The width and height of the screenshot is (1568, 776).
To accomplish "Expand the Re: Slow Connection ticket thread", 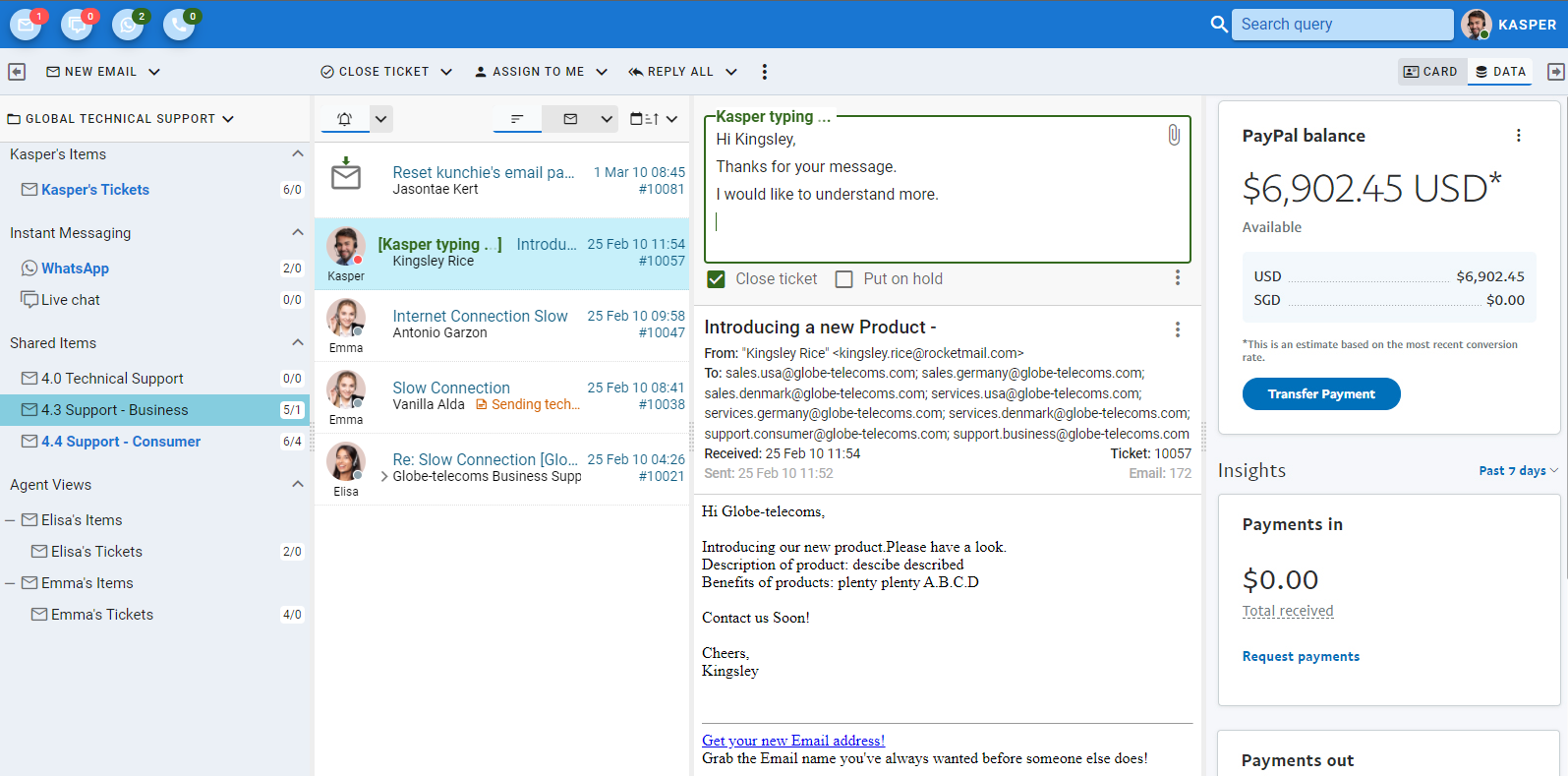I will (383, 476).
